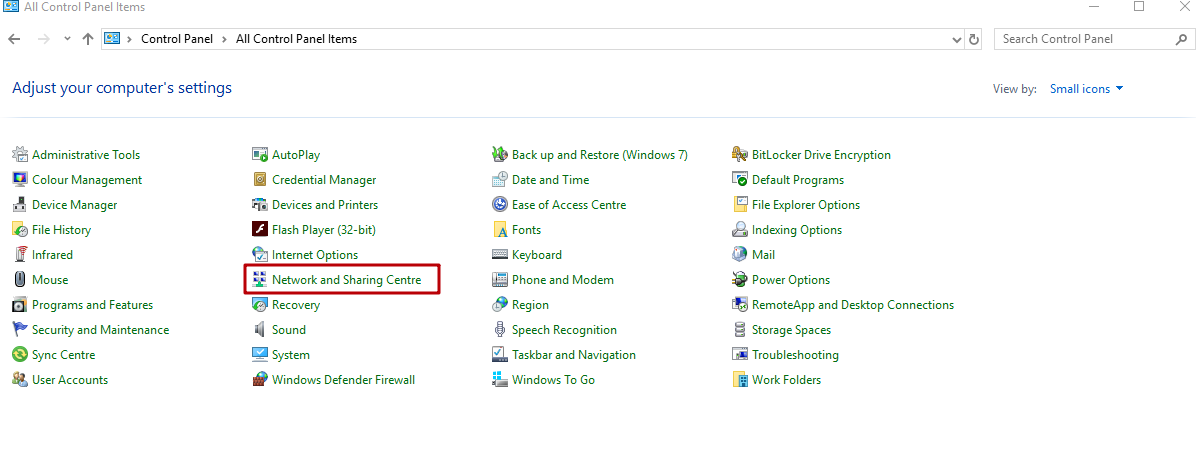Open the Programs and Features icon
1196x469 pixels.
point(20,305)
